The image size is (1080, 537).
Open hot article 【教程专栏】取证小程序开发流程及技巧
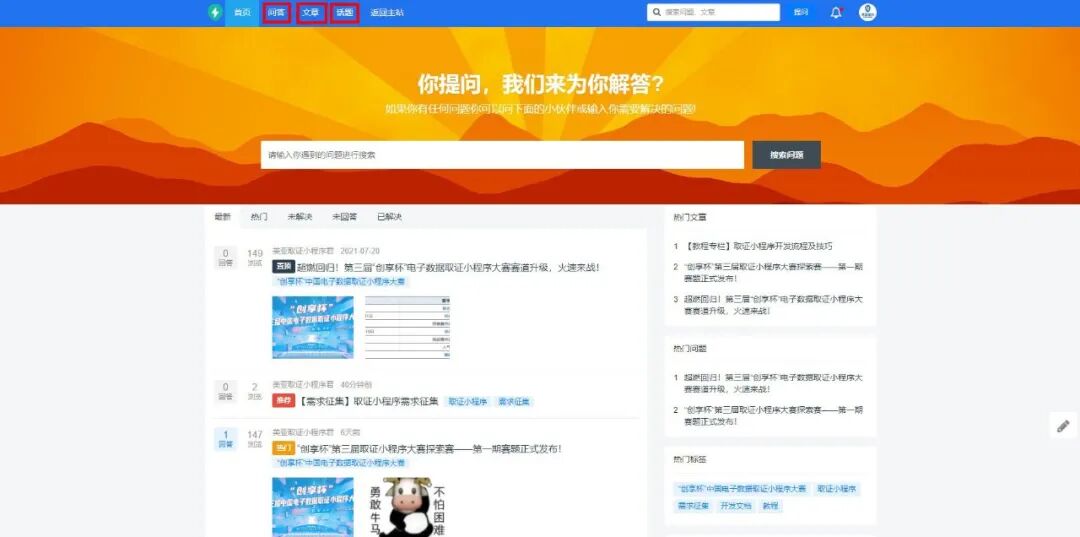[x=758, y=246]
